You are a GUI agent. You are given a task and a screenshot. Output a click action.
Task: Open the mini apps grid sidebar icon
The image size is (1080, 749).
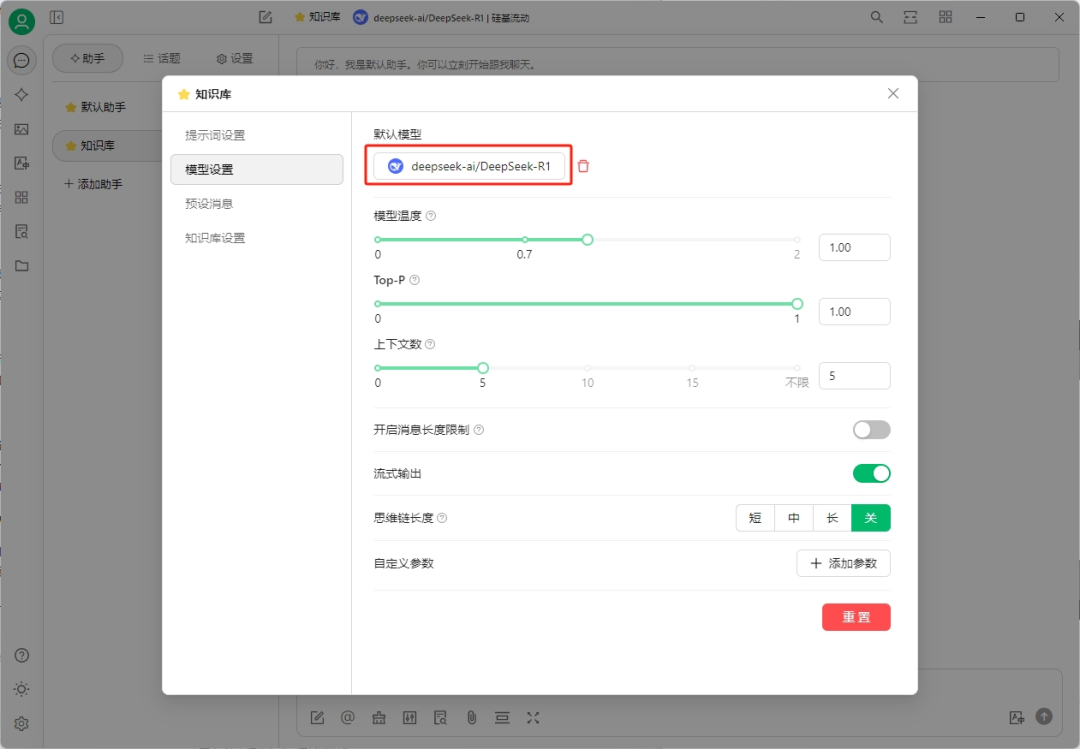pos(21,198)
